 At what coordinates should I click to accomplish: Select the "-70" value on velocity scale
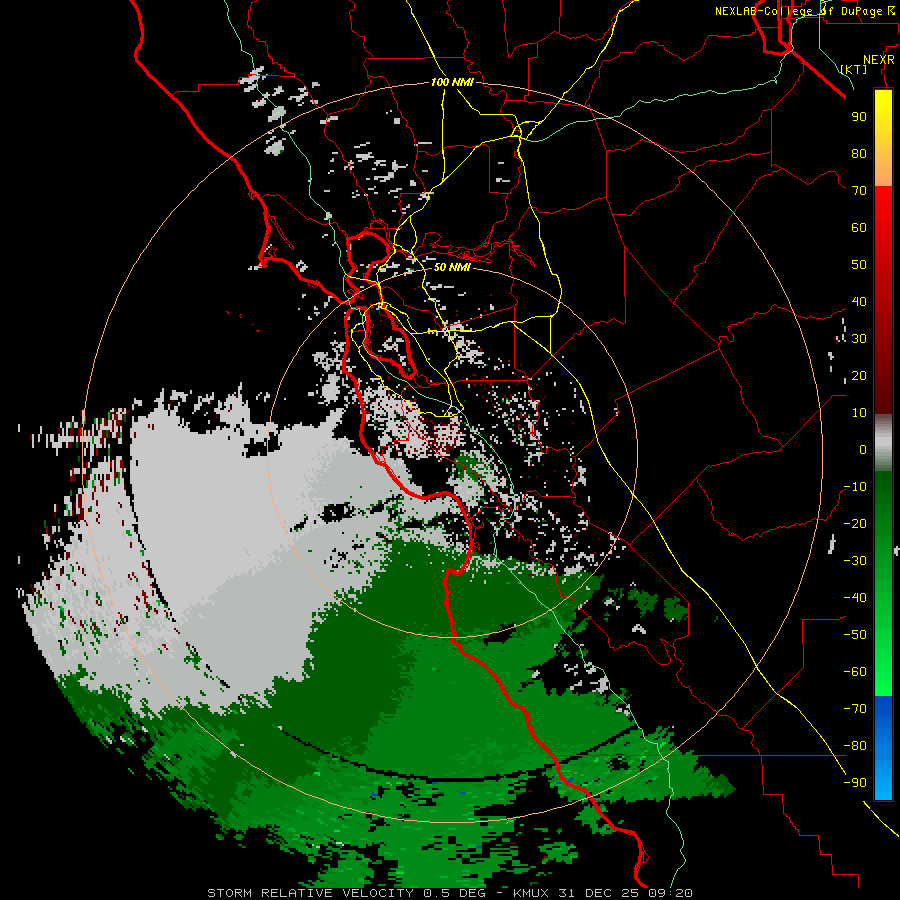pos(855,709)
